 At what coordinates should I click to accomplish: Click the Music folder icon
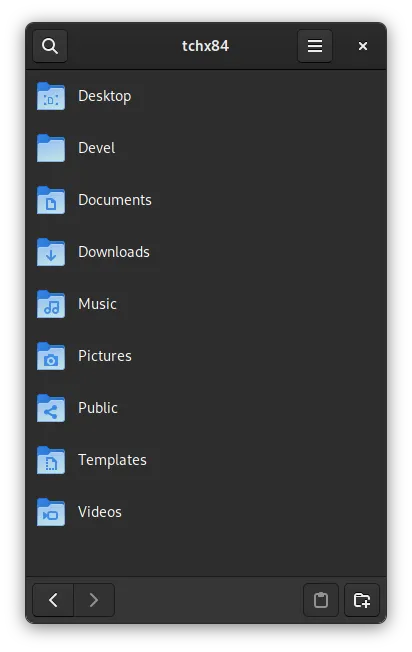(x=51, y=304)
